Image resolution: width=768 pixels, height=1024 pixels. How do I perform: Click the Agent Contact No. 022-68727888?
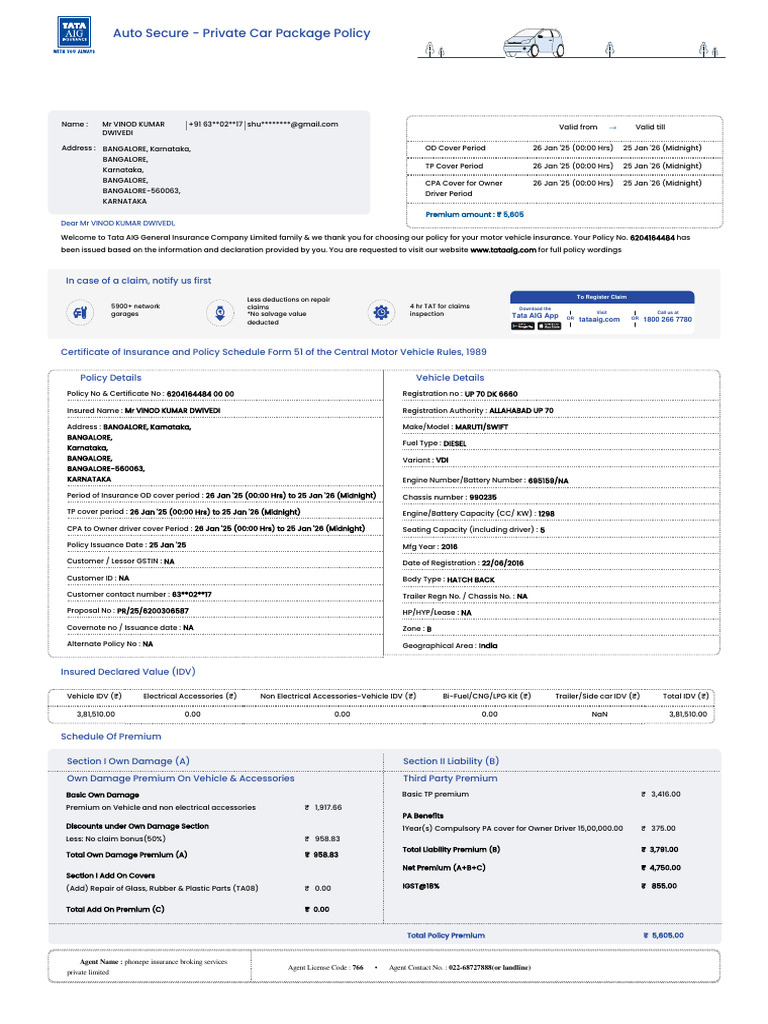tap(460, 967)
